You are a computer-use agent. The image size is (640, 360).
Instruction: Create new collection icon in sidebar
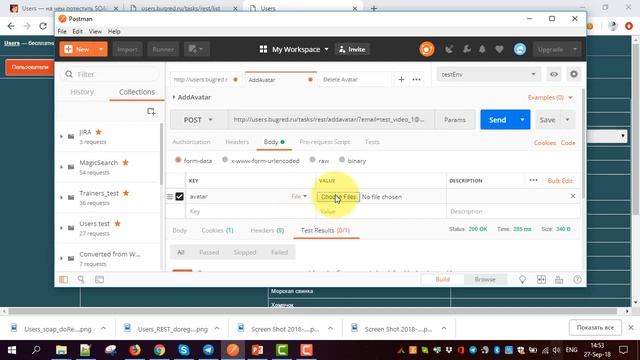click(151, 111)
